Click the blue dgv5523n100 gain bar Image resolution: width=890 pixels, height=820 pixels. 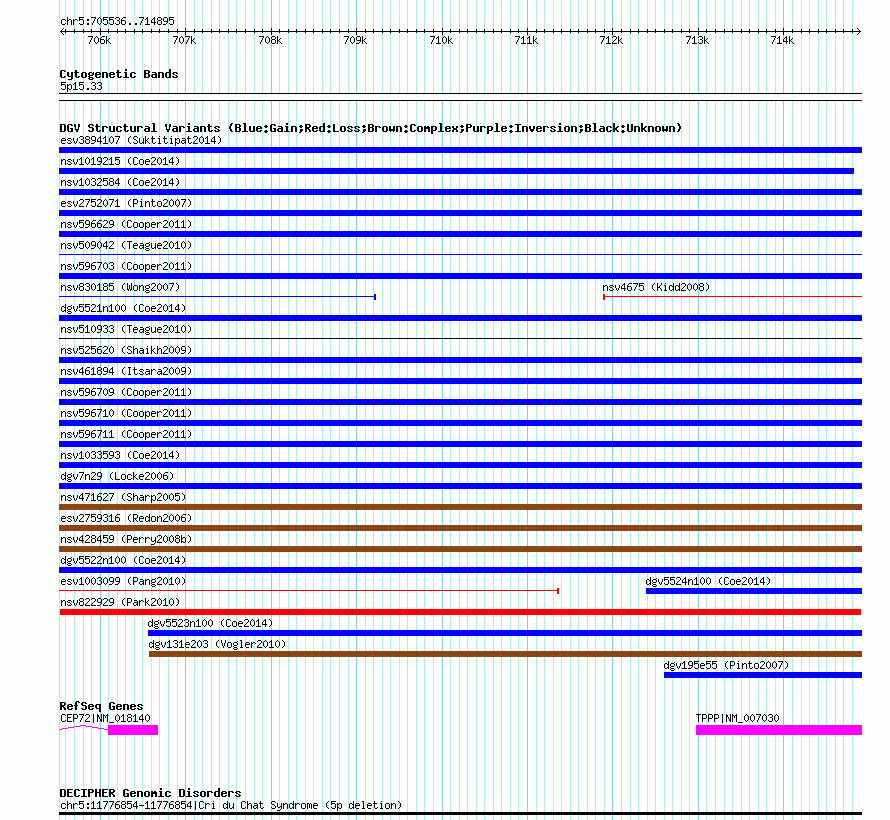tap(505, 633)
